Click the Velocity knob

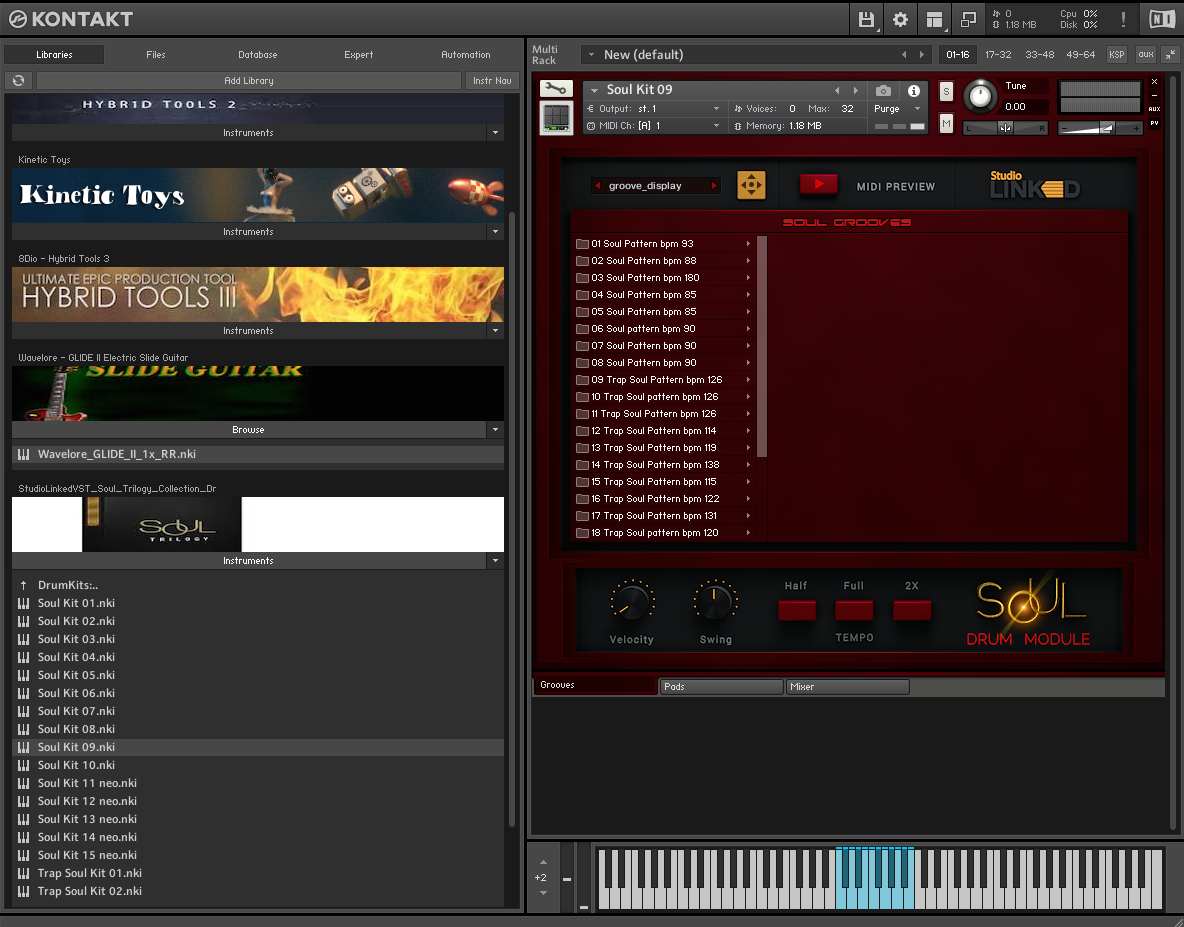(631, 602)
